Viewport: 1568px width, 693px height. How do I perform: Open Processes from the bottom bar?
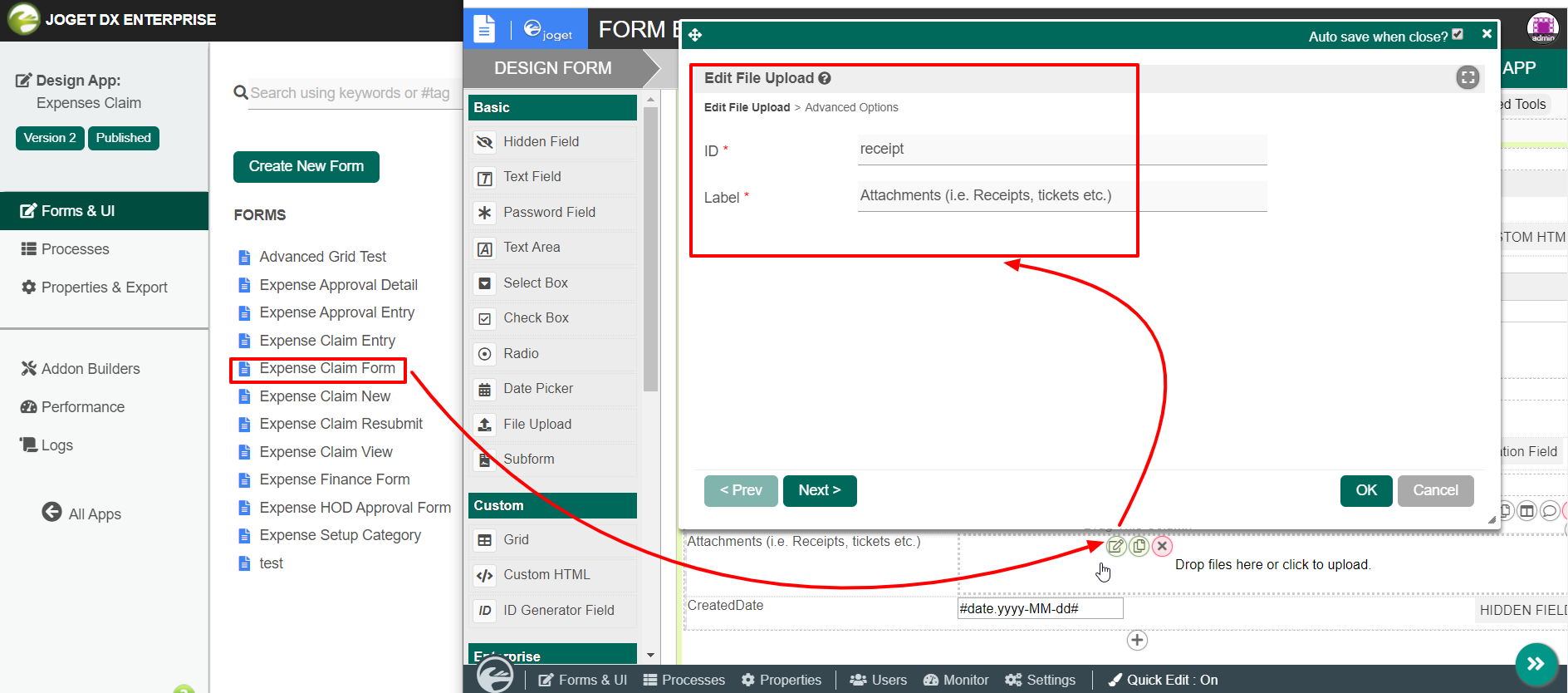(684, 680)
